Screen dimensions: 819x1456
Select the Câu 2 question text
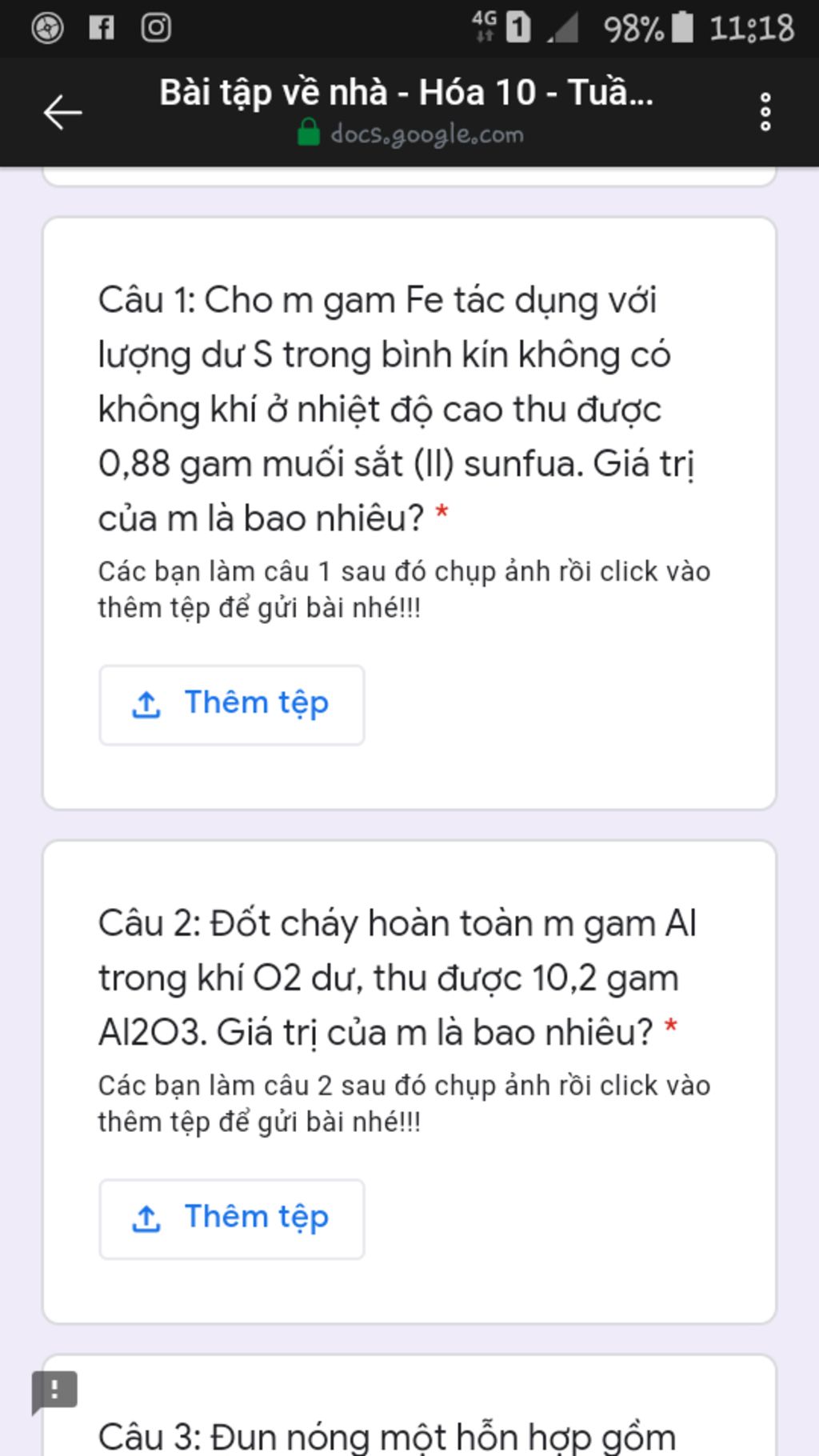pyautogui.click(x=398, y=978)
